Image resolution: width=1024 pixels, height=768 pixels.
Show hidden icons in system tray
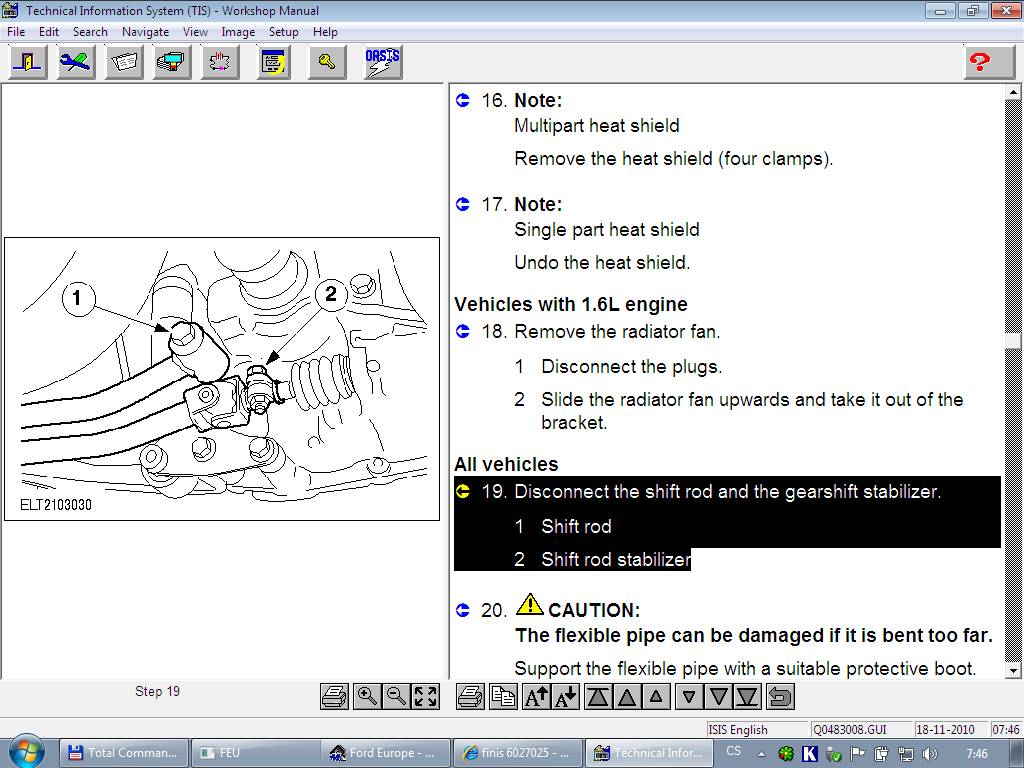tap(762, 753)
